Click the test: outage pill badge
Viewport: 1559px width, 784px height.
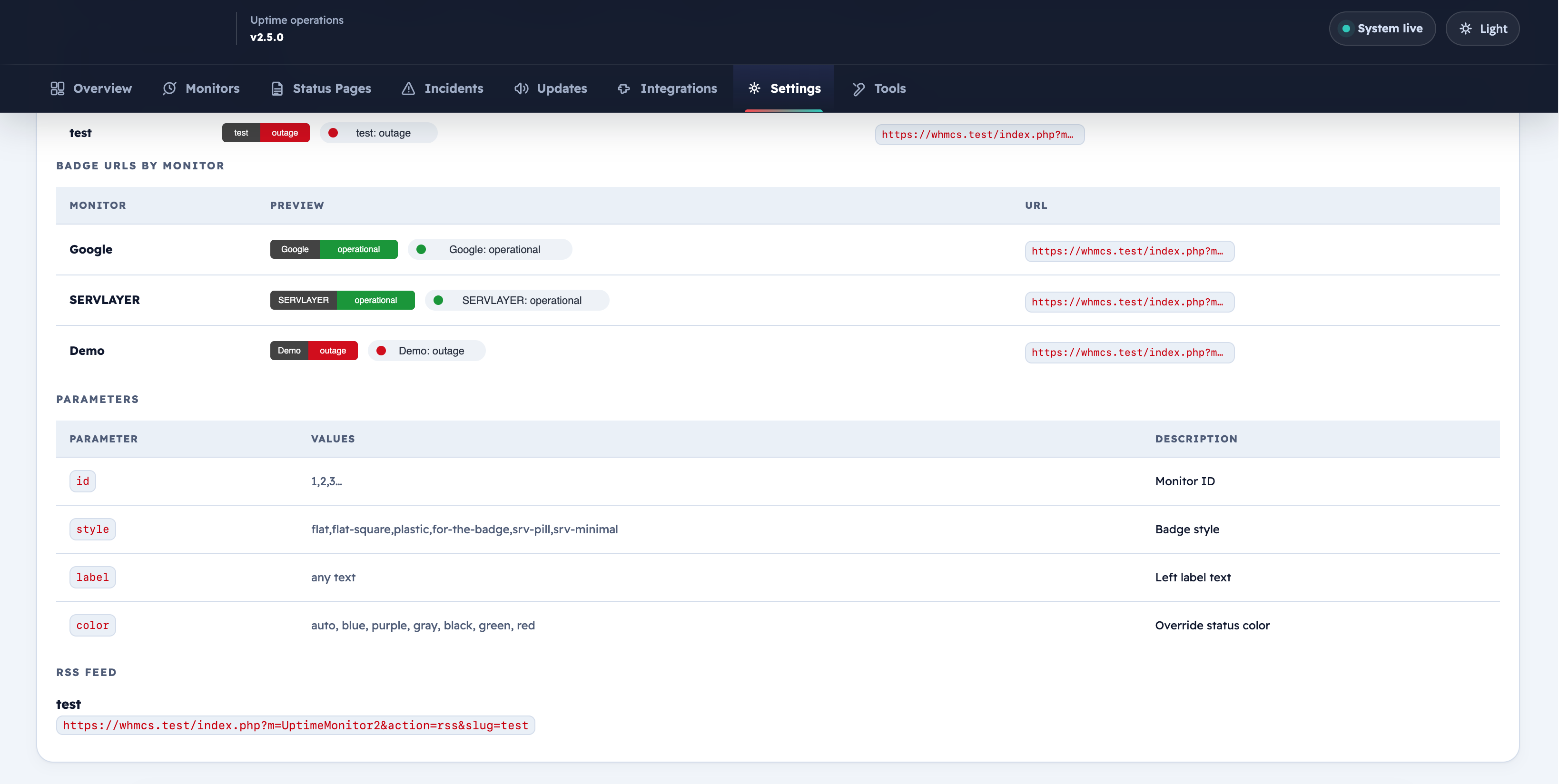(378, 133)
